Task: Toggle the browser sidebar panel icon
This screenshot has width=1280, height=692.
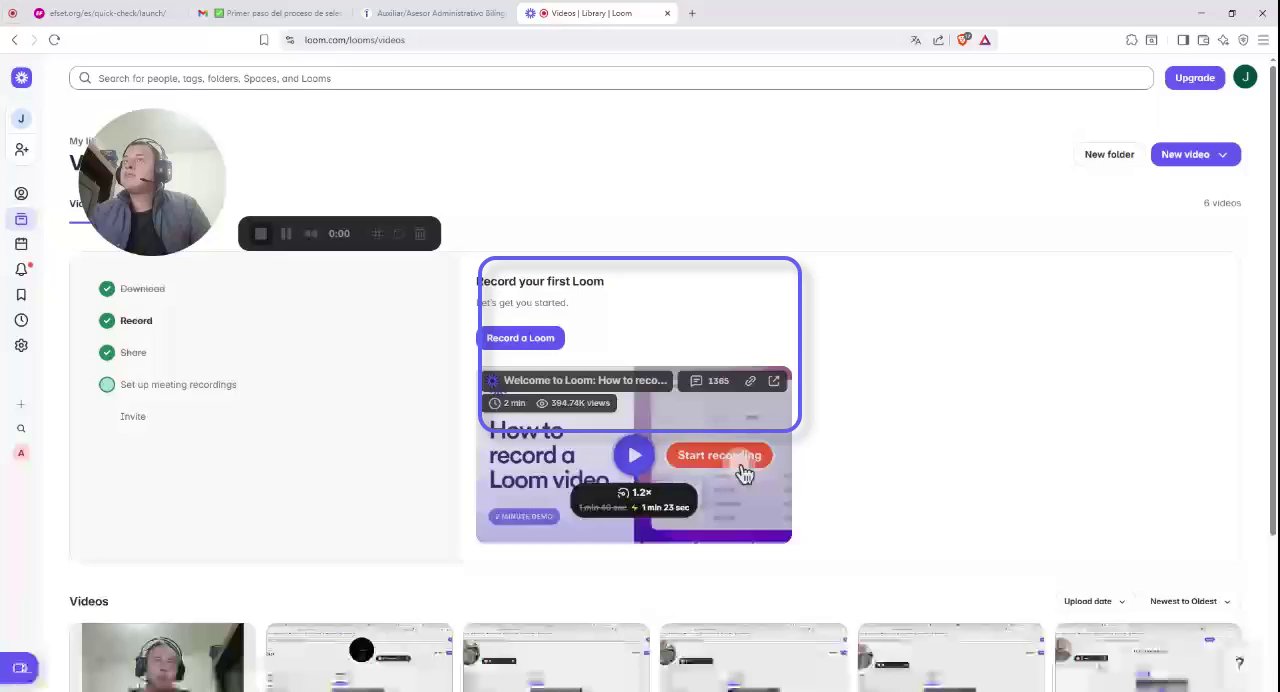Action: 1183,40
